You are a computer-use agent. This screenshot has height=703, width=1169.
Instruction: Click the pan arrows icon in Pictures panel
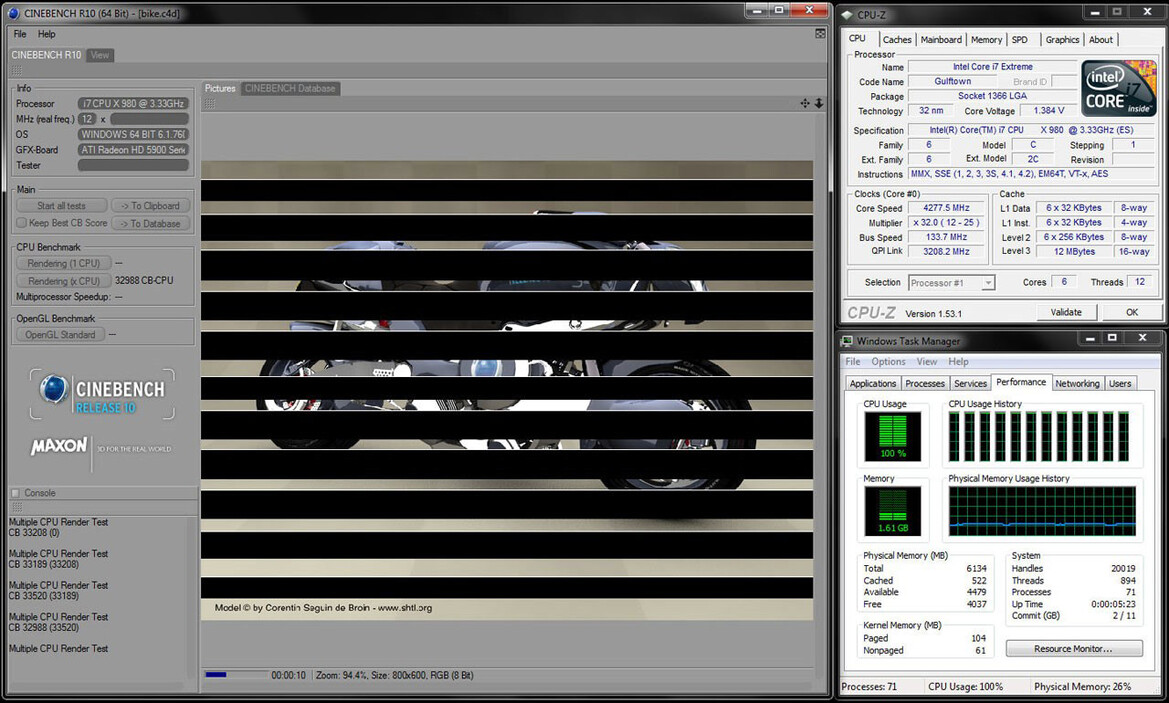click(x=805, y=103)
